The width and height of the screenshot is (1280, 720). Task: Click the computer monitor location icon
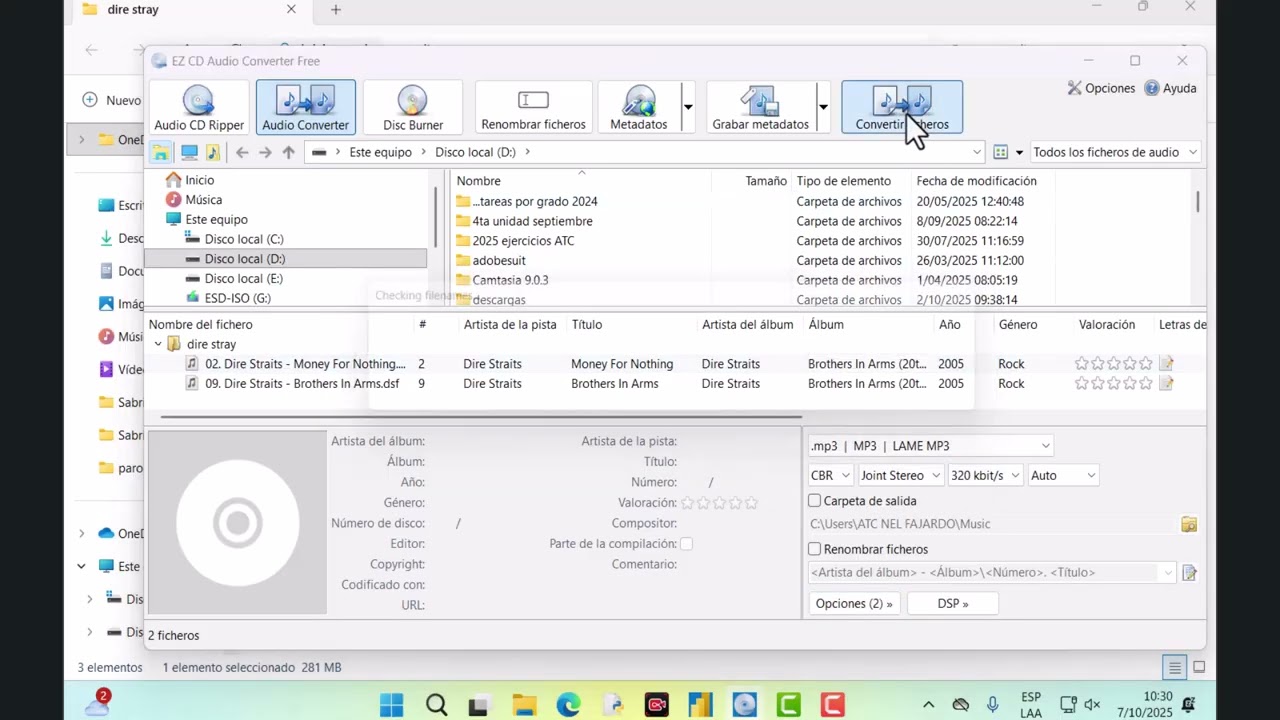(188, 152)
